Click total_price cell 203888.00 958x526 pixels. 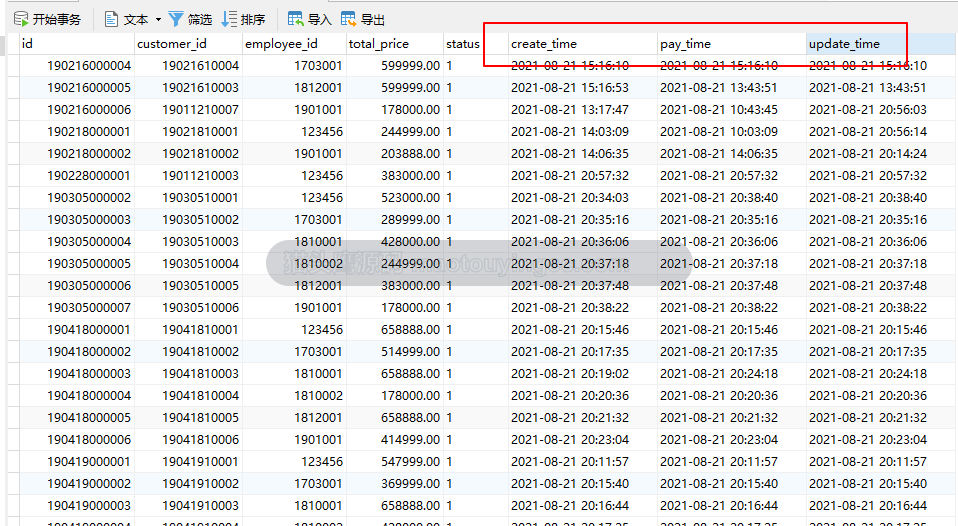(395, 154)
